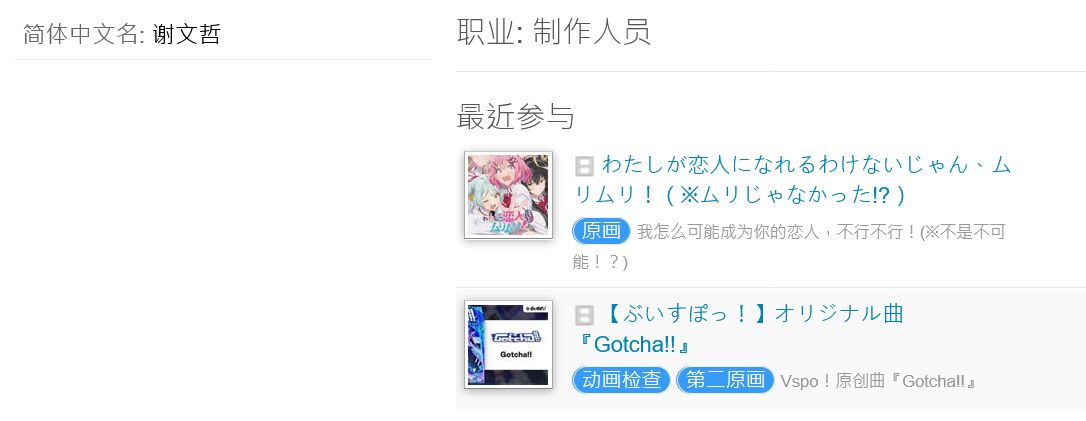Image resolution: width=1086 pixels, height=421 pixels.
Task: Click the film icon beside 【ぶいすぽっ！】 title
Action: coord(585,316)
